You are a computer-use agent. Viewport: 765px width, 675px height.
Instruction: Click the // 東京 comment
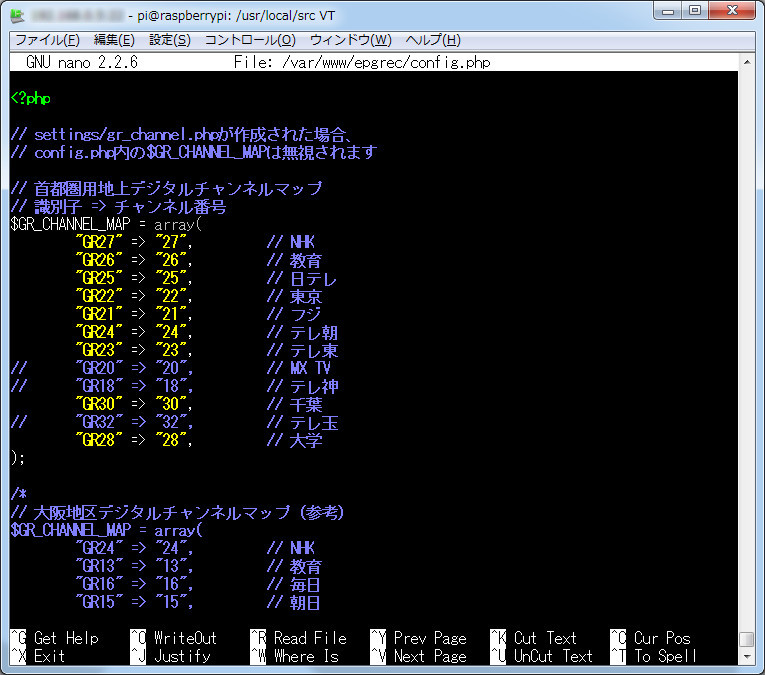tap(295, 297)
